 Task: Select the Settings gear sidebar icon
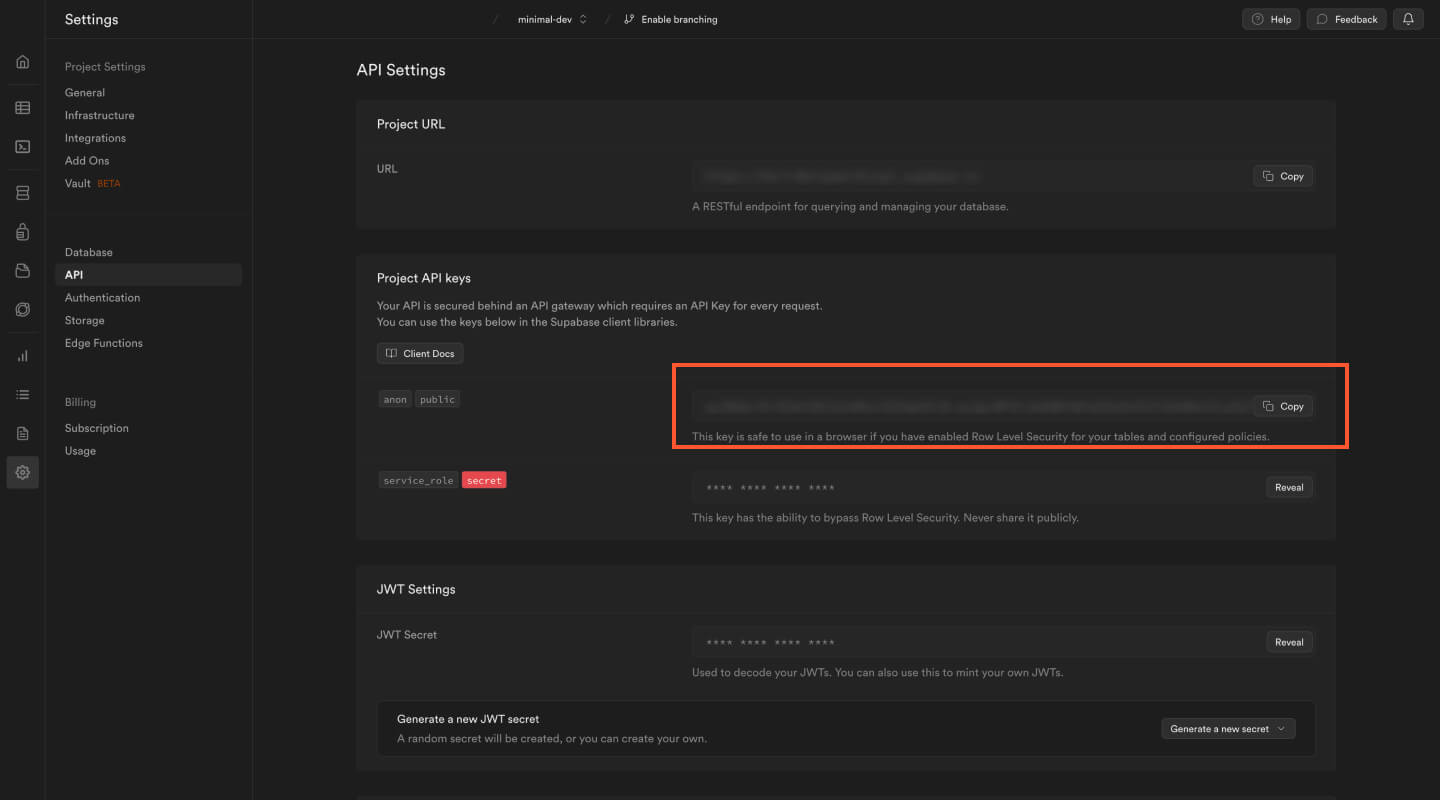(22, 472)
